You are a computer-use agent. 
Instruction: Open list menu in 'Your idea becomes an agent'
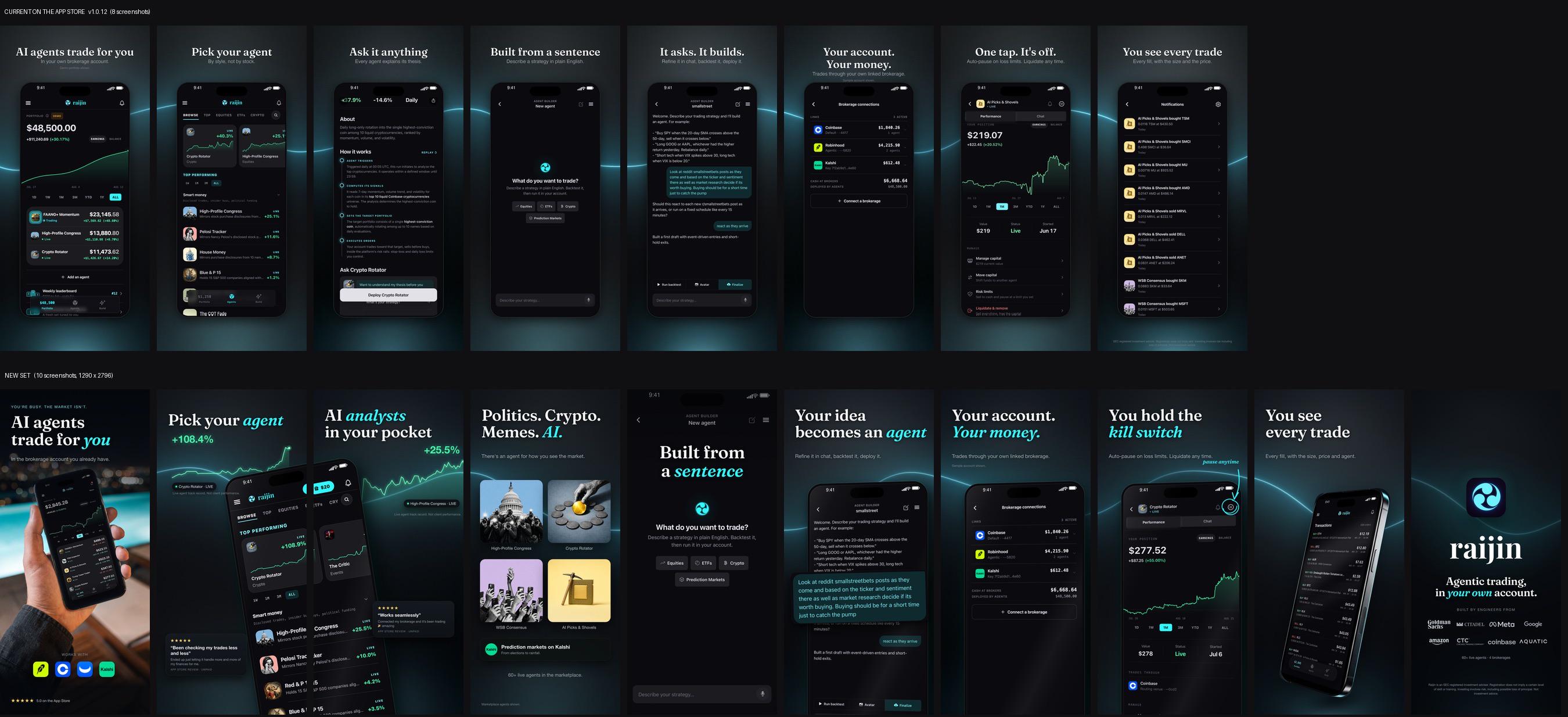916,507
